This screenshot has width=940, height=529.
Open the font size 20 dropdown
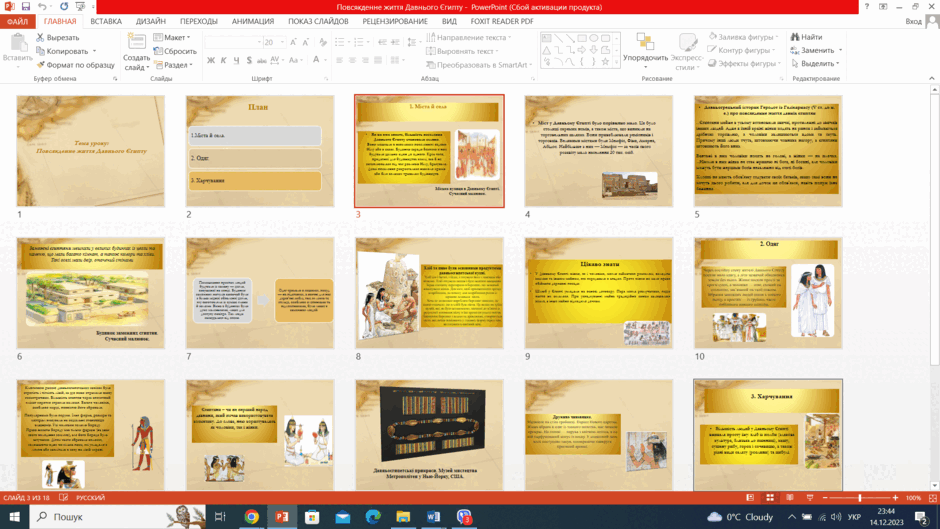(x=282, y=42)
